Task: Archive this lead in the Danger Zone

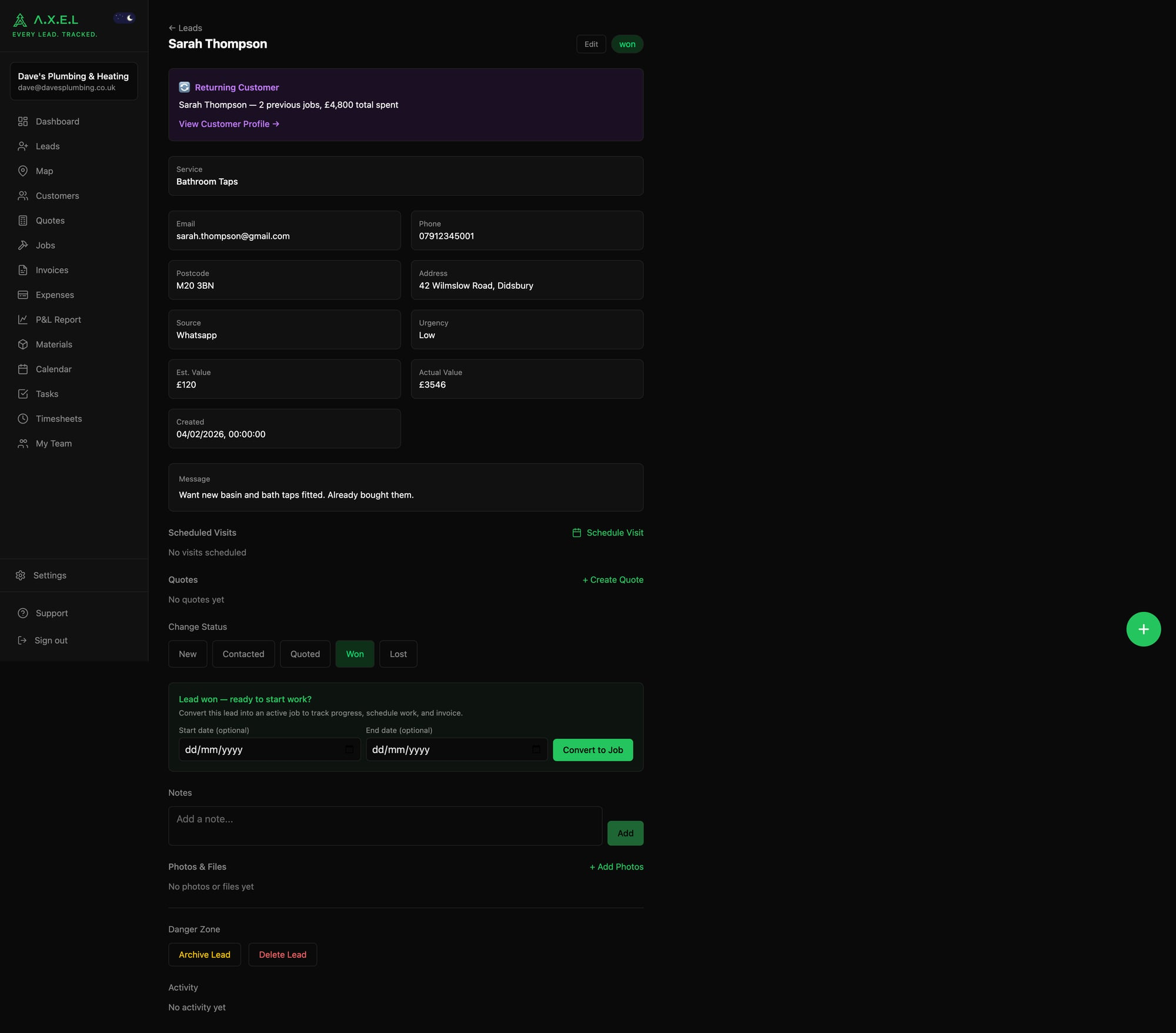Action: pos(205,954)
